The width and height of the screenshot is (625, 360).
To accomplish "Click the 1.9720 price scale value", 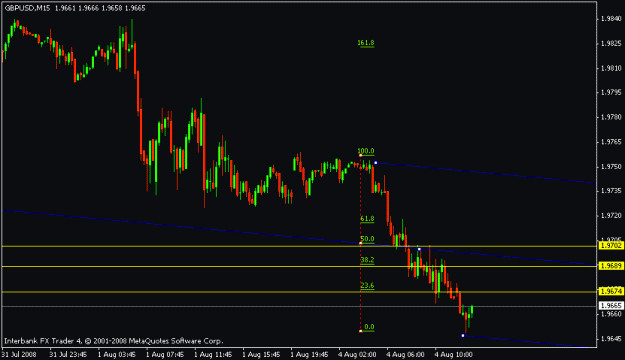I will click(x=611, y=216).
